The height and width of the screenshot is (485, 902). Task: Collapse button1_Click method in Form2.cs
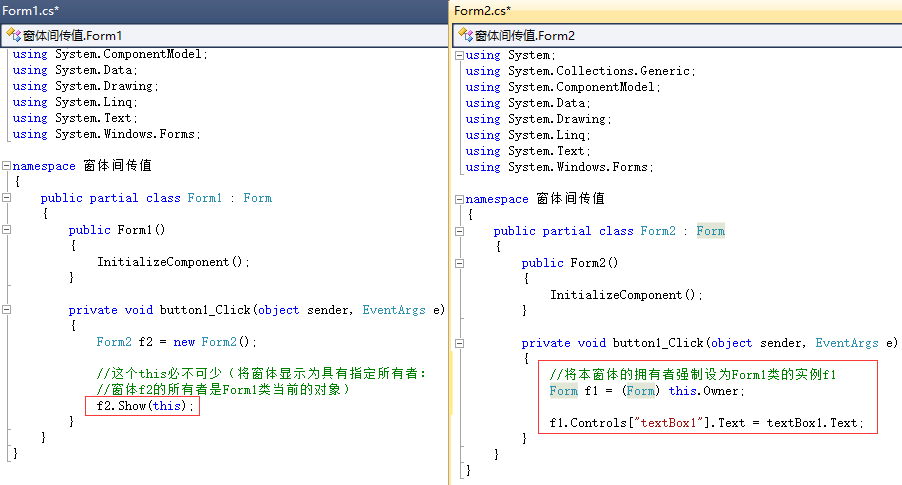459,343
